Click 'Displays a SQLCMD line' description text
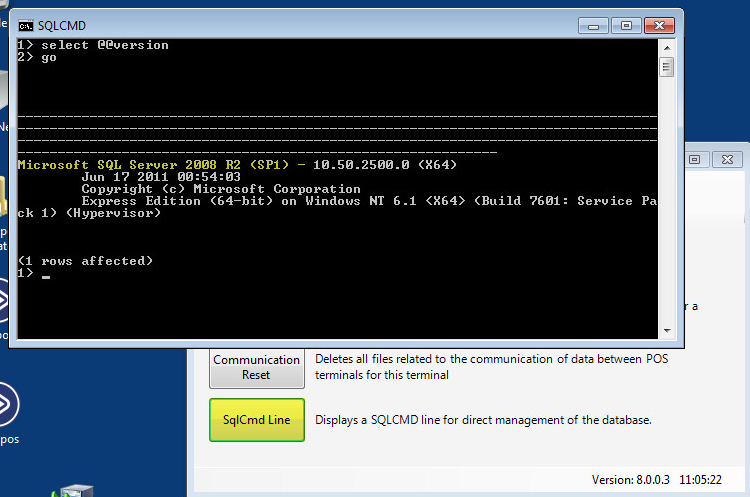This screenshot has height=497, width=750. (x=483, y=420)
